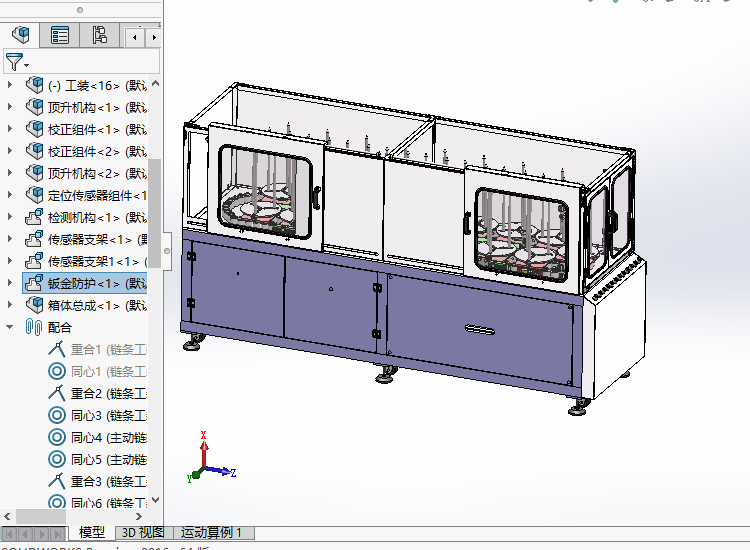This screenshot has width=750, height=550.
Task: Expand the 传感器支架<1> node
Action: pos(10,239)
